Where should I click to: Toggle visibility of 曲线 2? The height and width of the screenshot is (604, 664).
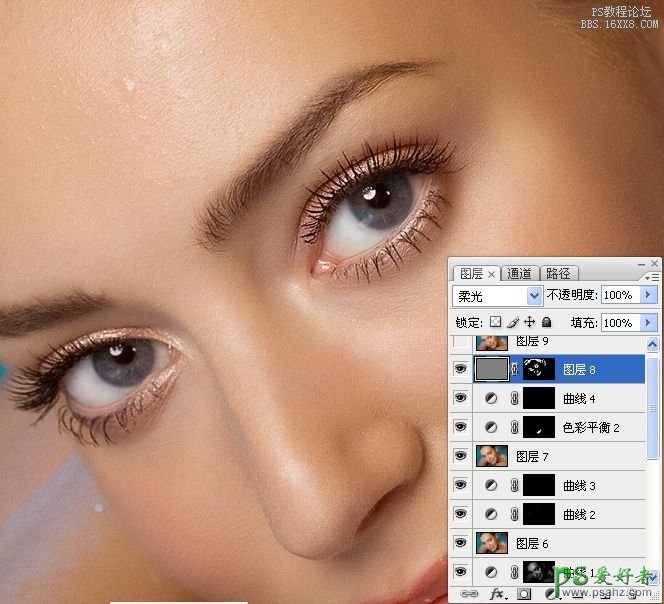point(460,514)
